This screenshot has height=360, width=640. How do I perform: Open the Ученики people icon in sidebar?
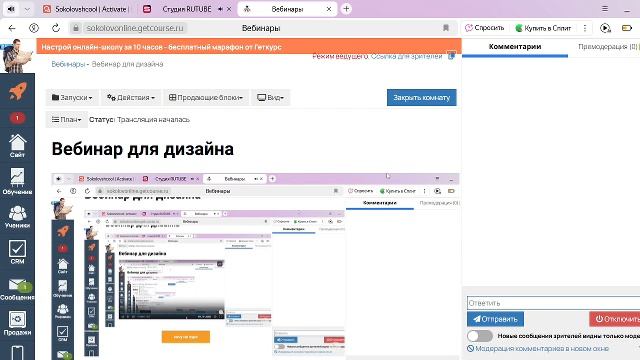[17, 216]
